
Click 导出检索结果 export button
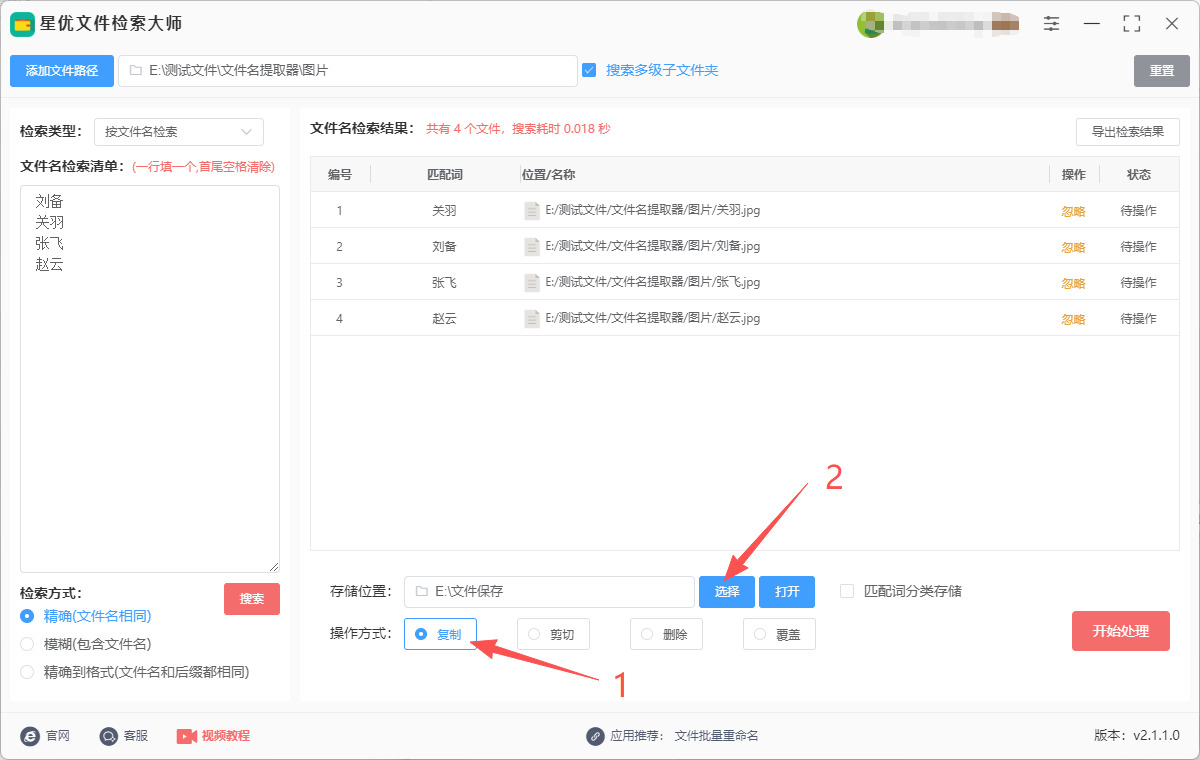tap(1128, 132)
